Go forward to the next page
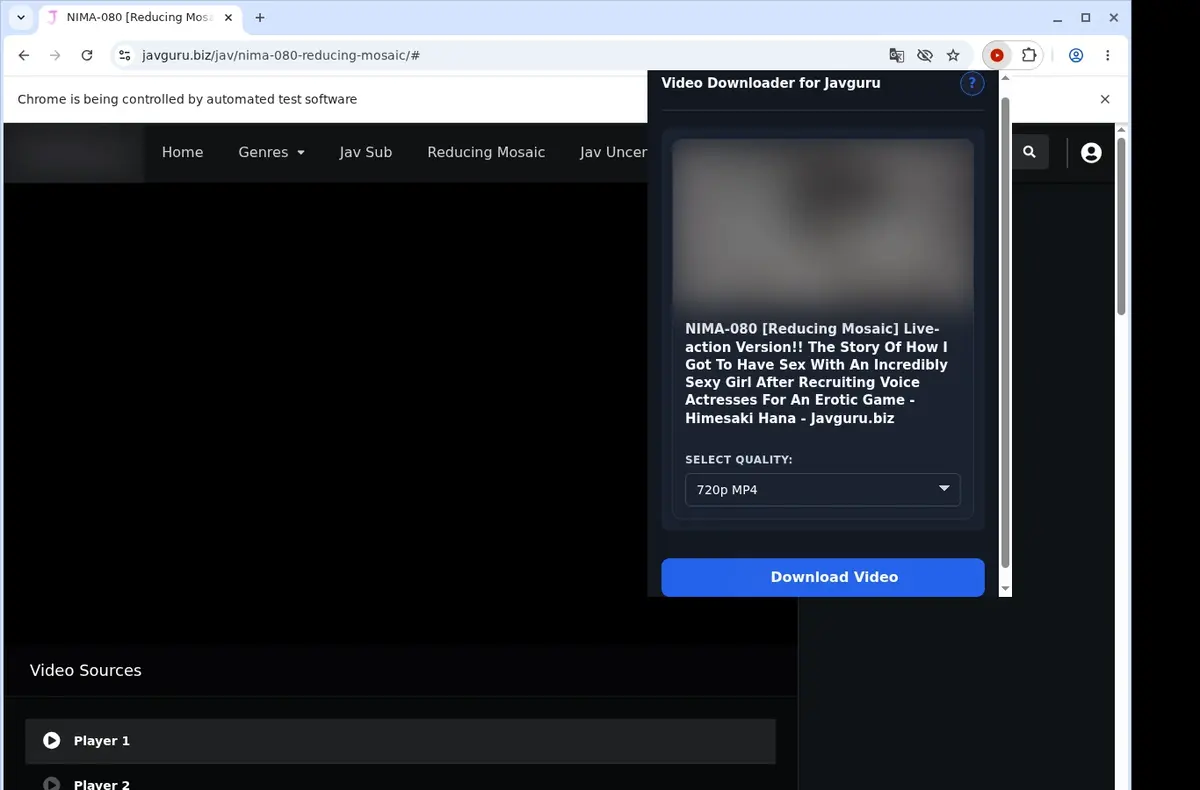 click(x=55, y=55)
